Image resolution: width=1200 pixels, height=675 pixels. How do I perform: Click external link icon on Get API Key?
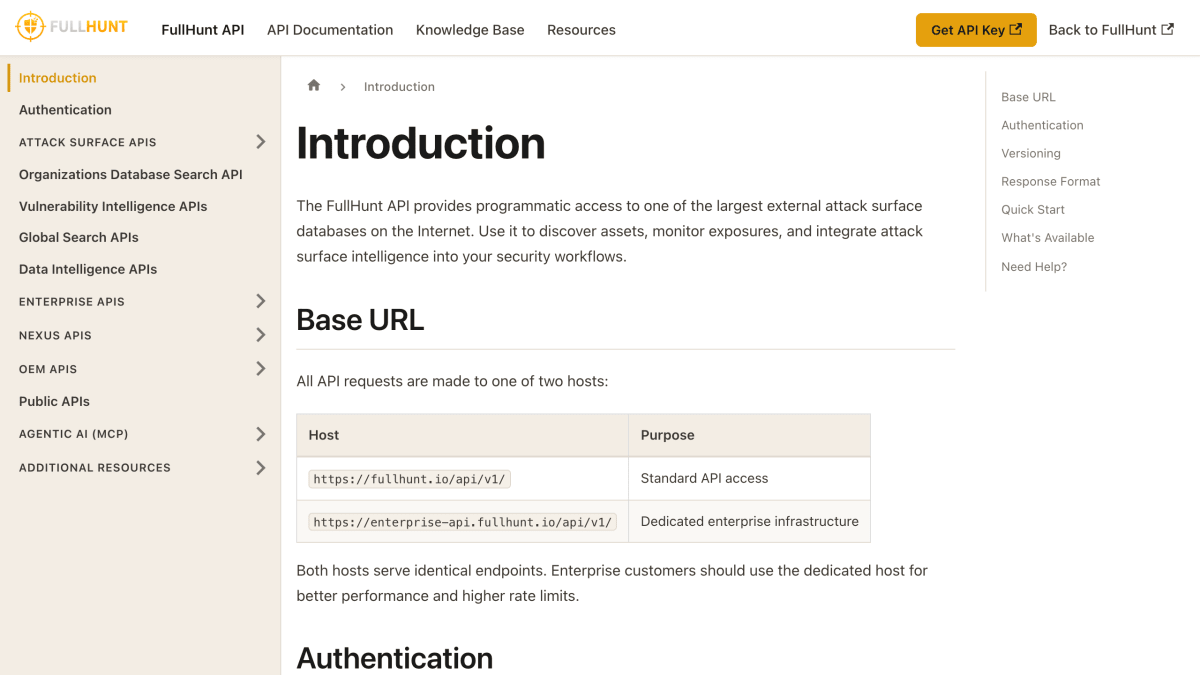pos(1016,29)
